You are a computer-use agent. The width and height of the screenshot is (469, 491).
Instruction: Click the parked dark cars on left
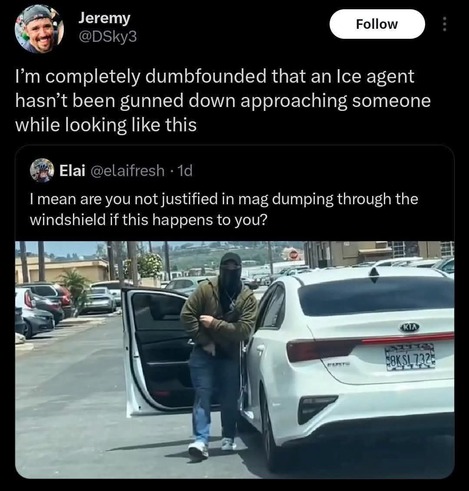[40, 308]
